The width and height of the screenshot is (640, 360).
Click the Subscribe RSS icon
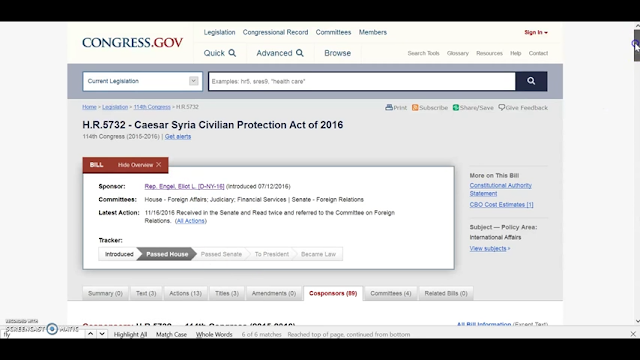[415, 107]
